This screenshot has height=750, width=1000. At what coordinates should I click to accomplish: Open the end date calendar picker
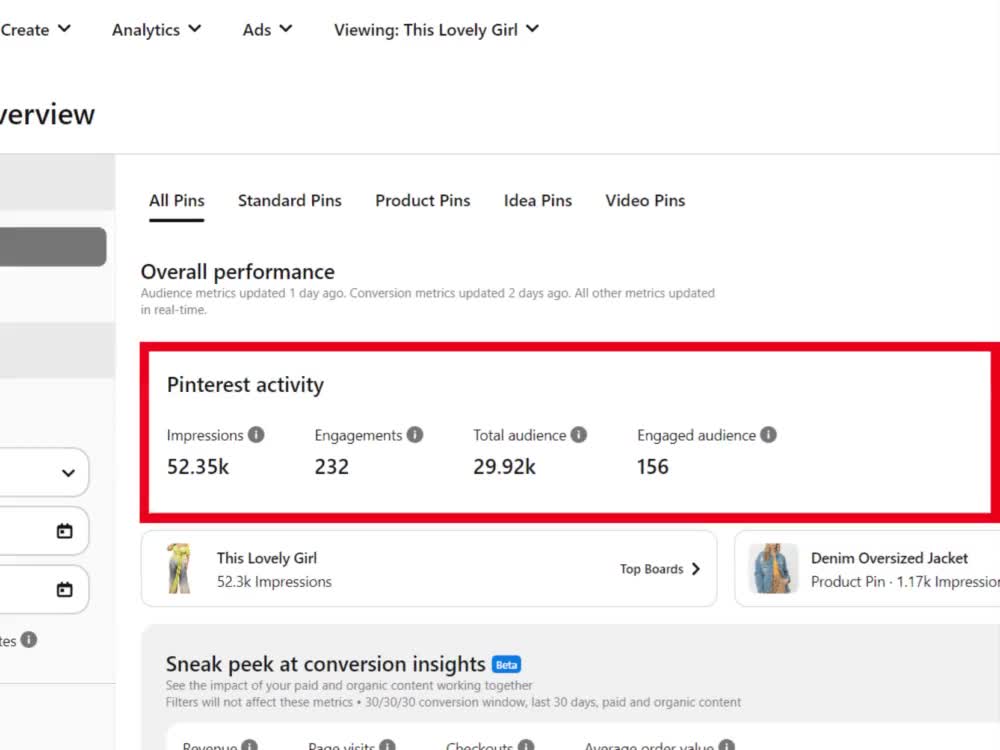point(64,589)
